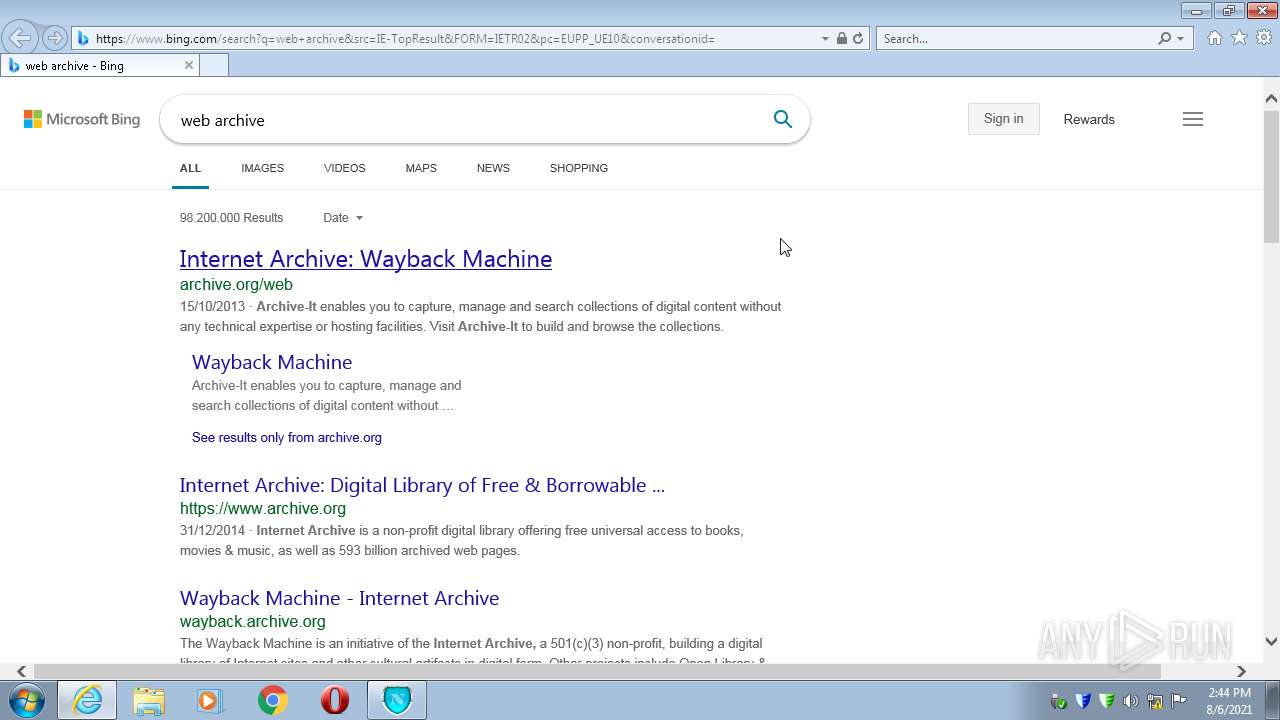Screen dimensions: 1280x720
Task: Close the 'web archive - Bing' tab
Action: click(188, 65)
